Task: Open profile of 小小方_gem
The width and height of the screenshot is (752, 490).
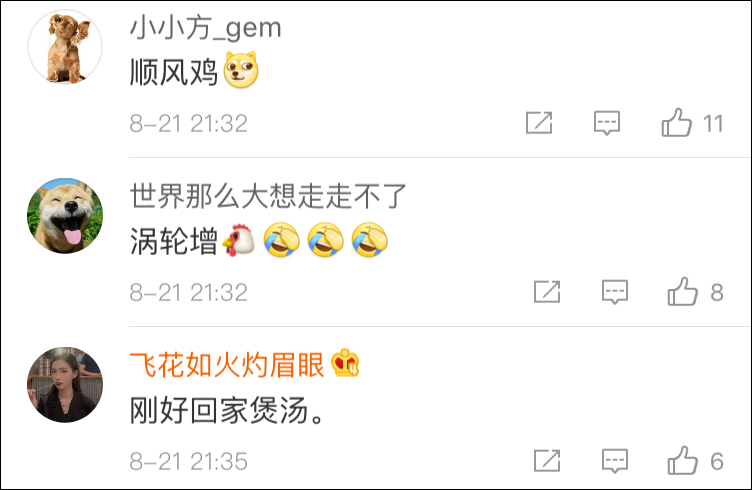Action: coord(205,28)
